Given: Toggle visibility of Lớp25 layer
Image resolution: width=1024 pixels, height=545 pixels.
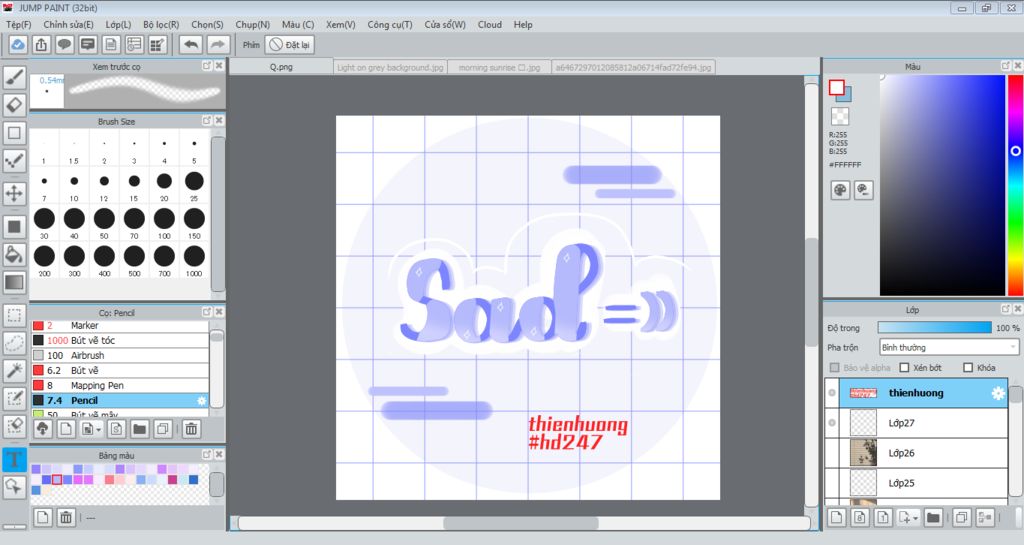Looking at the screenshot, I should coord(832,483).
